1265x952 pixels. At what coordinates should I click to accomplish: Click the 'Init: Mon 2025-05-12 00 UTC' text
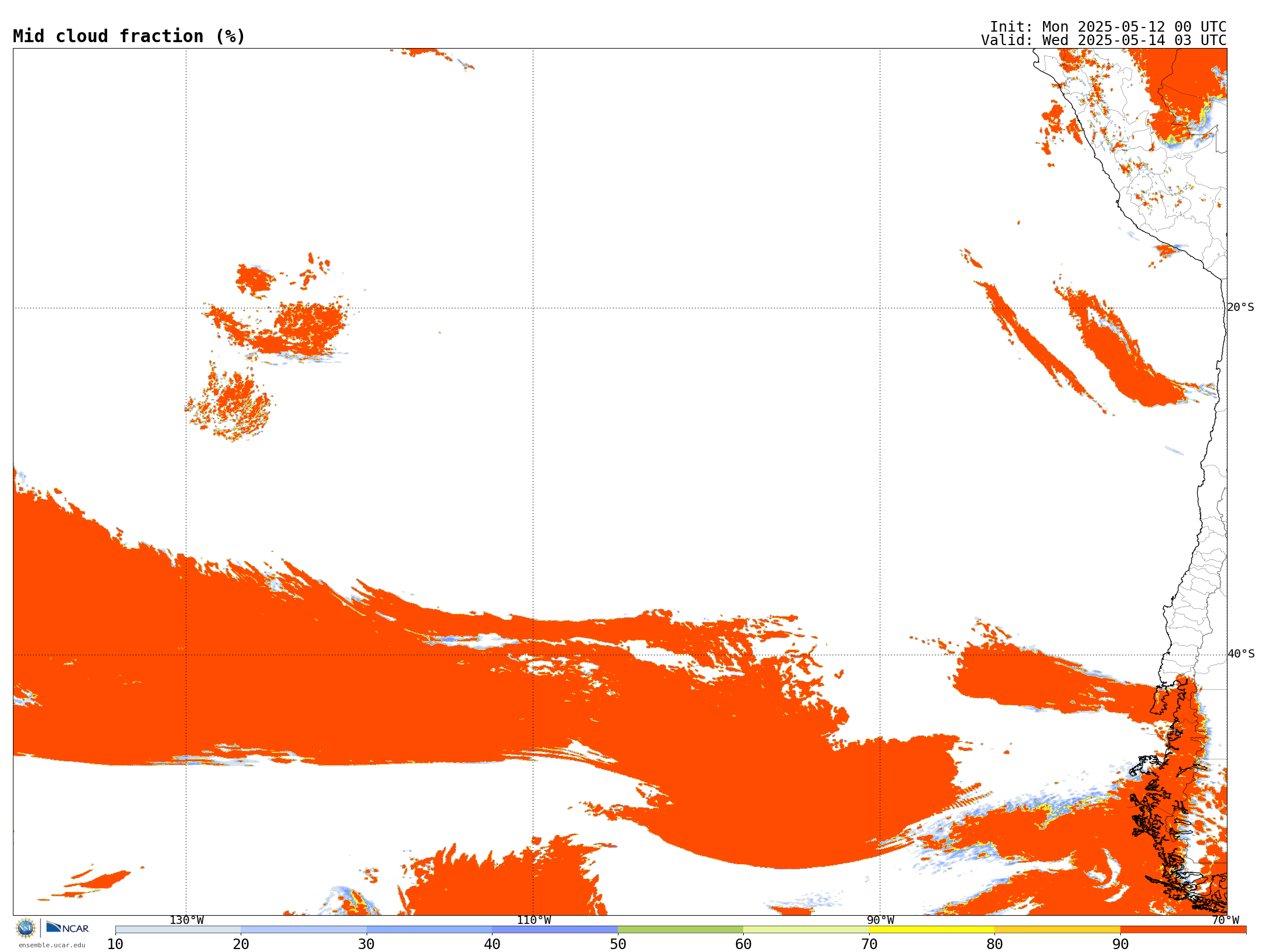[1108, 27]
